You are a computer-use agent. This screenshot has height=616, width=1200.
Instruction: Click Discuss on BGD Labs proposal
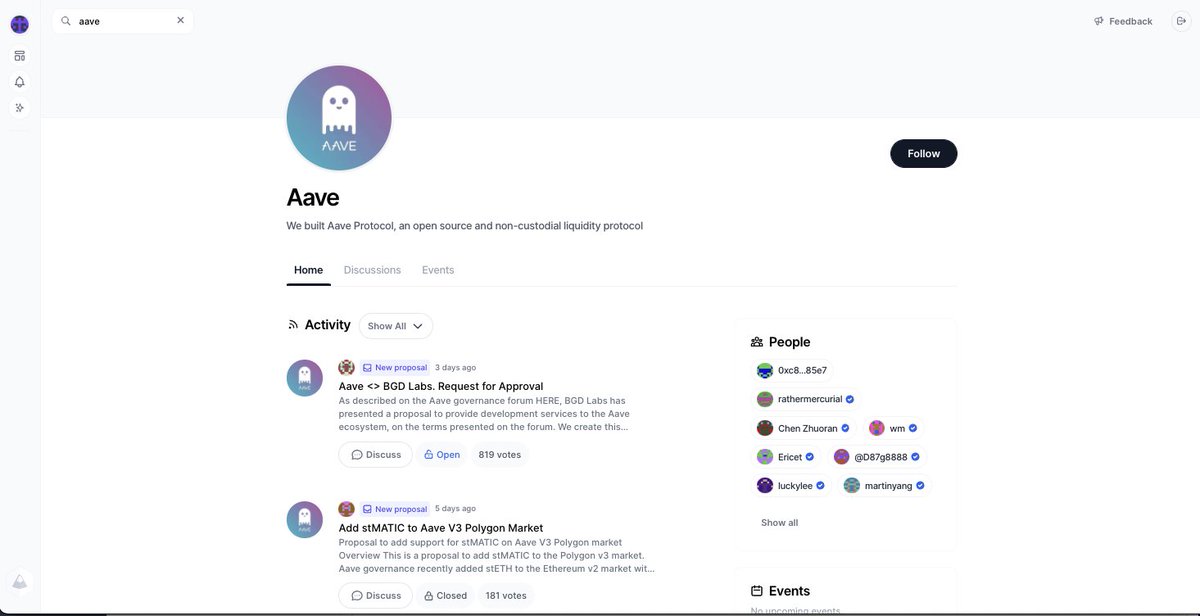(376, 454)
